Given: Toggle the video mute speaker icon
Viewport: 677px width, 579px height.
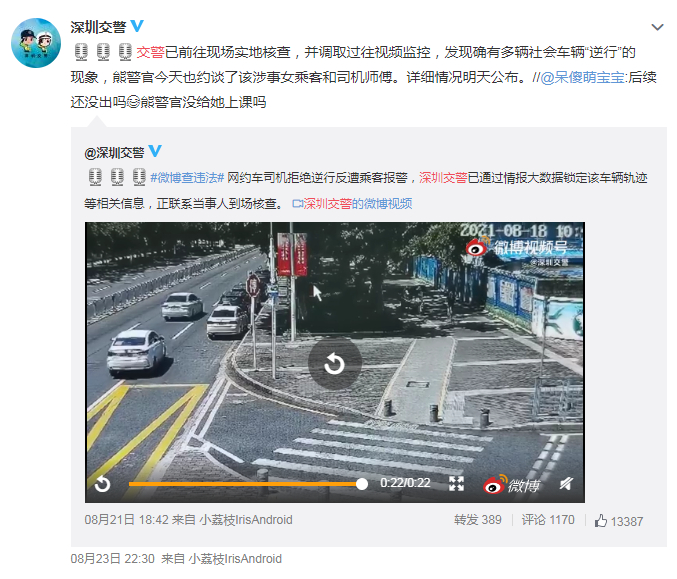Looking at the screenshot, I should (x=566, y=484).
